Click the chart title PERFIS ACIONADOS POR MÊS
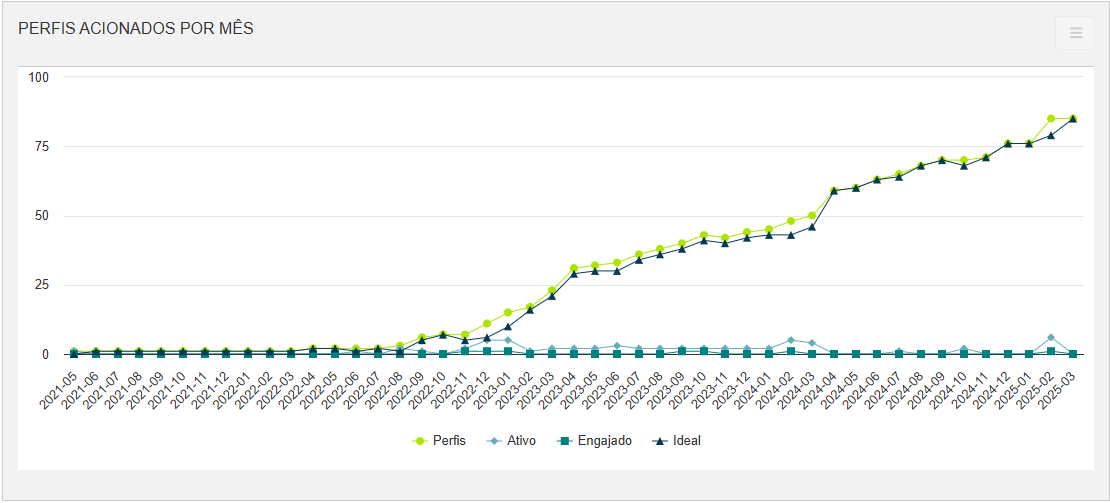The height and width of the screenshot is (503, 1110). [136, 28]
